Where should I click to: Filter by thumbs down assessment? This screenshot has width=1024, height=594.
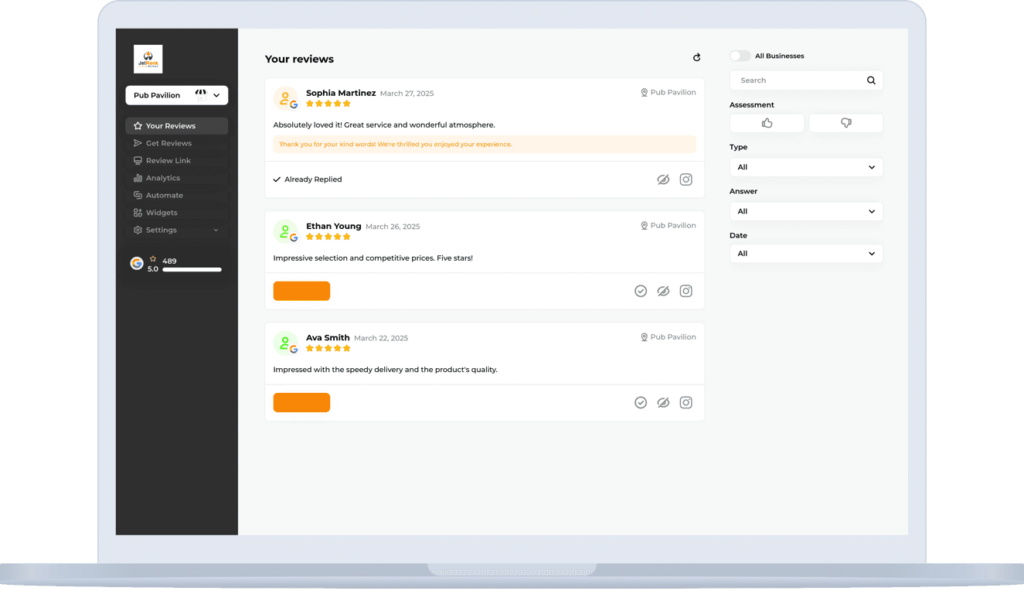pyautogui.click(x=846, y=123)
